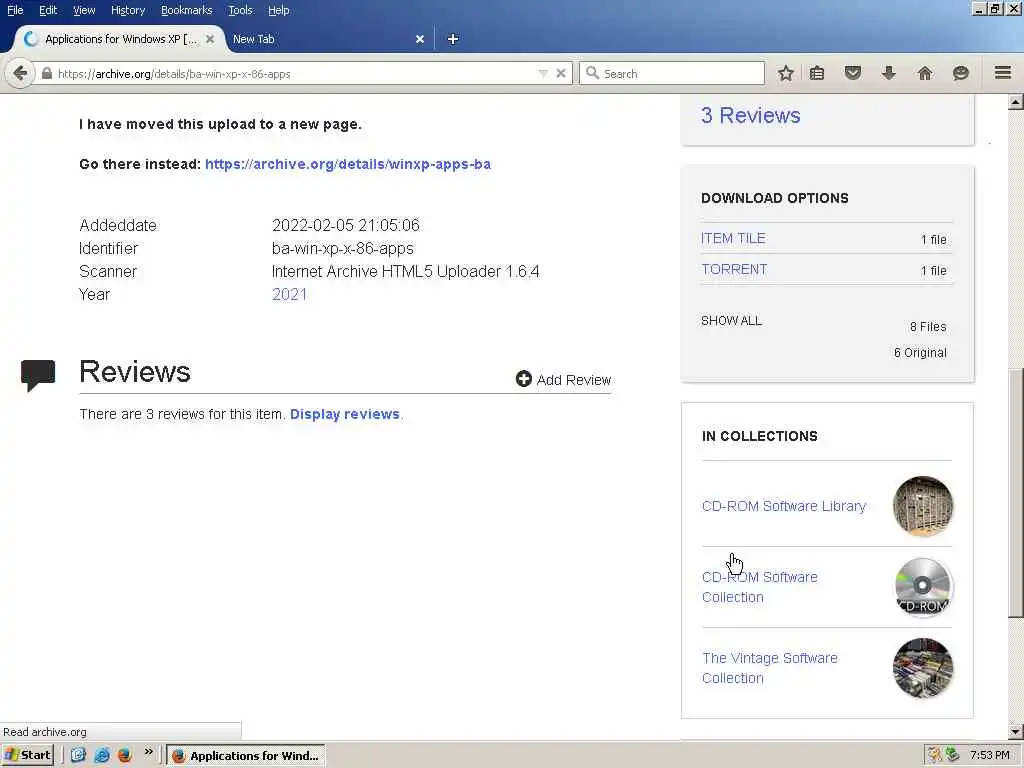Viewport: 1024px width, 768px height.
Task: Open The Vintage Software Collection thumbnail
Action: (923, 668)
